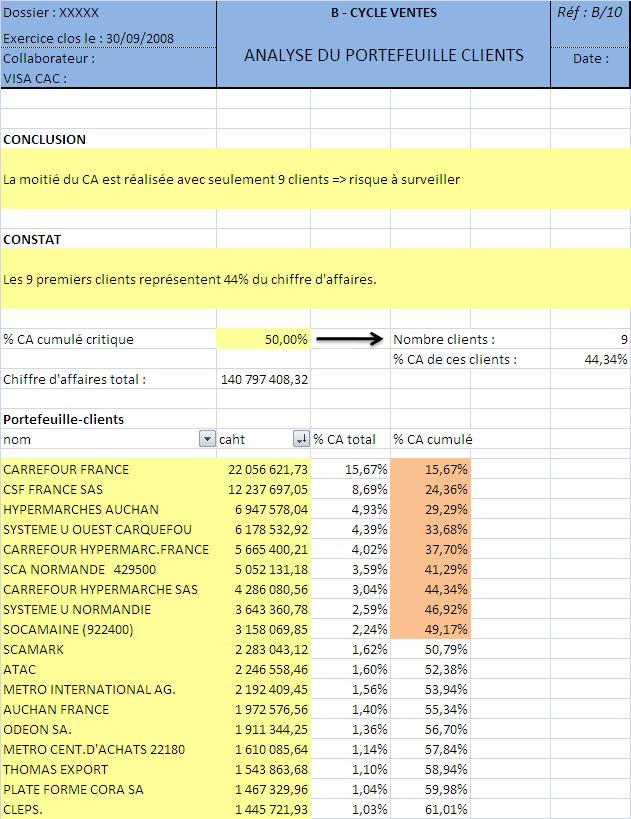This screenshot has height=819, width=631.
Task: Click the SOCAMAINE (922400) cell
Action: (x=109, y=629)
